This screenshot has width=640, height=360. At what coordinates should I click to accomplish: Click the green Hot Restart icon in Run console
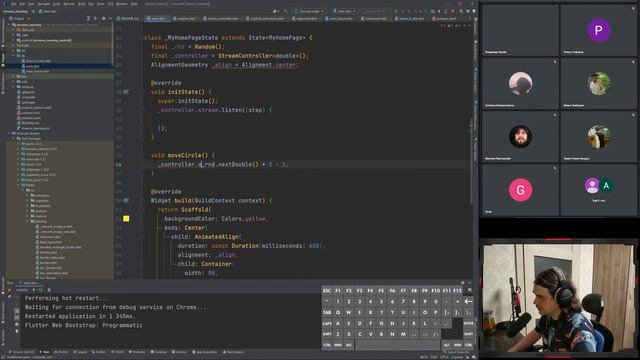point(40,290)
